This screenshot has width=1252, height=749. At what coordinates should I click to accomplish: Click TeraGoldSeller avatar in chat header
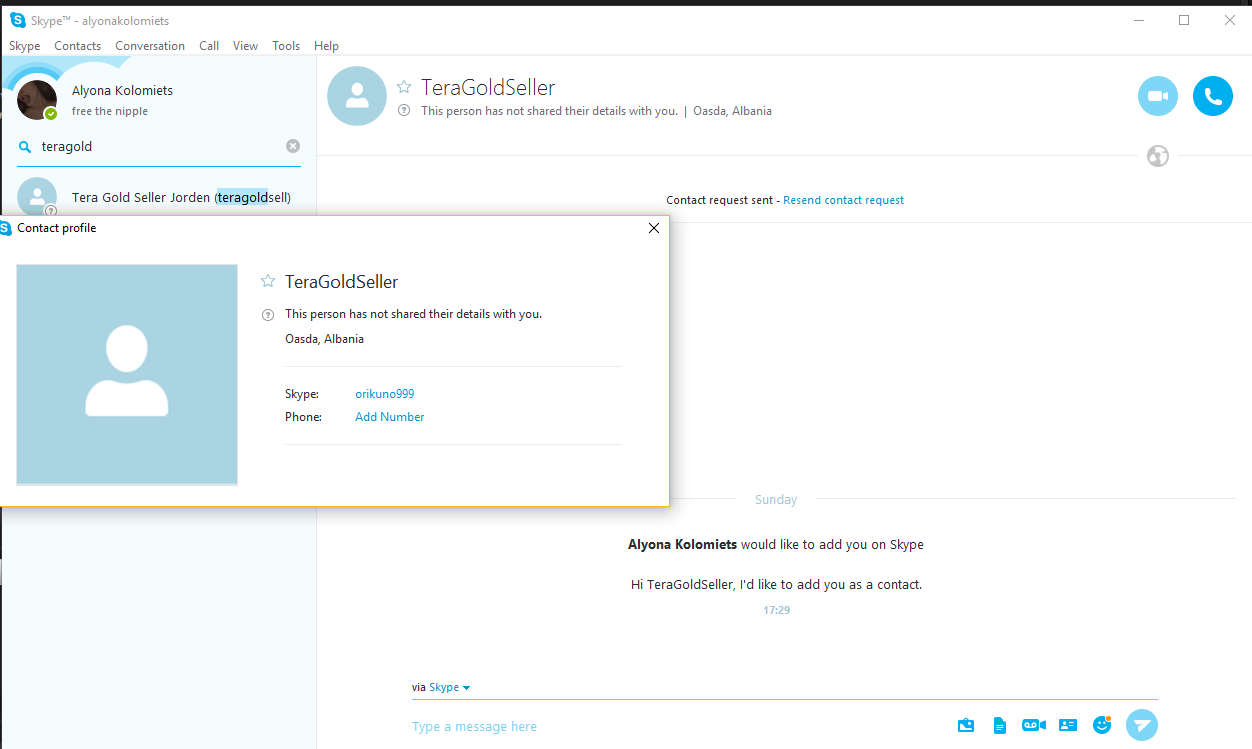(x=357, y=96)
